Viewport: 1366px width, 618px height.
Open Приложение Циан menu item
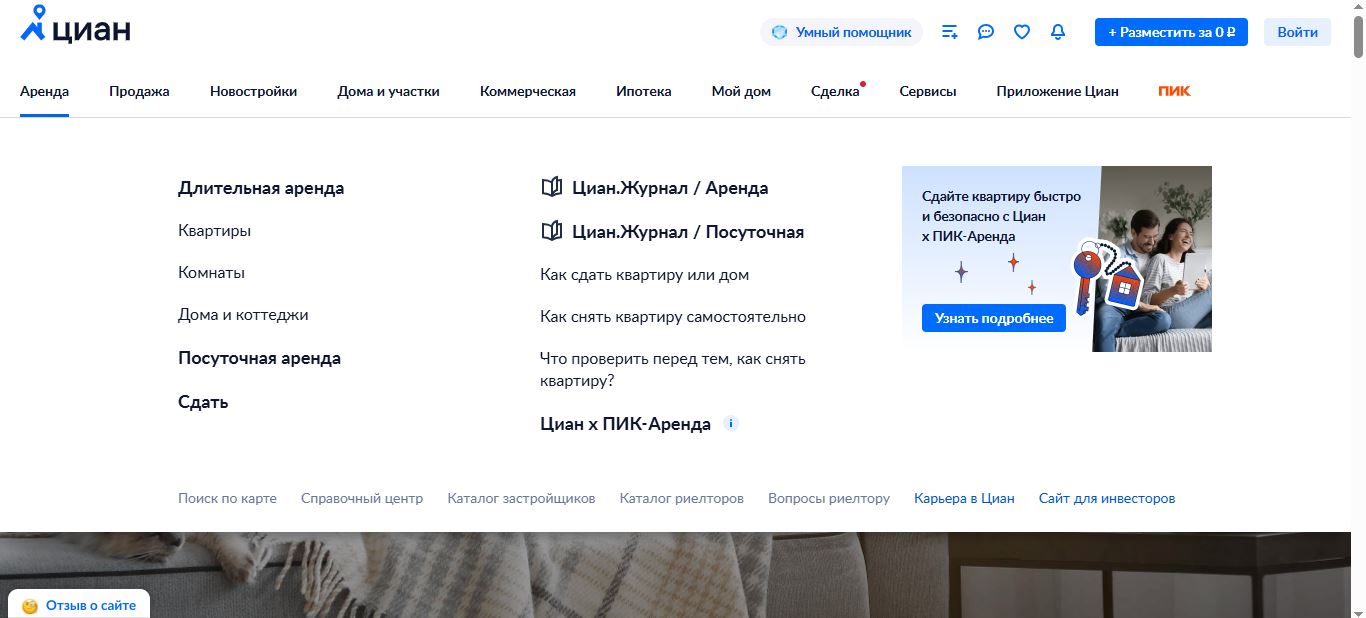1057,91
